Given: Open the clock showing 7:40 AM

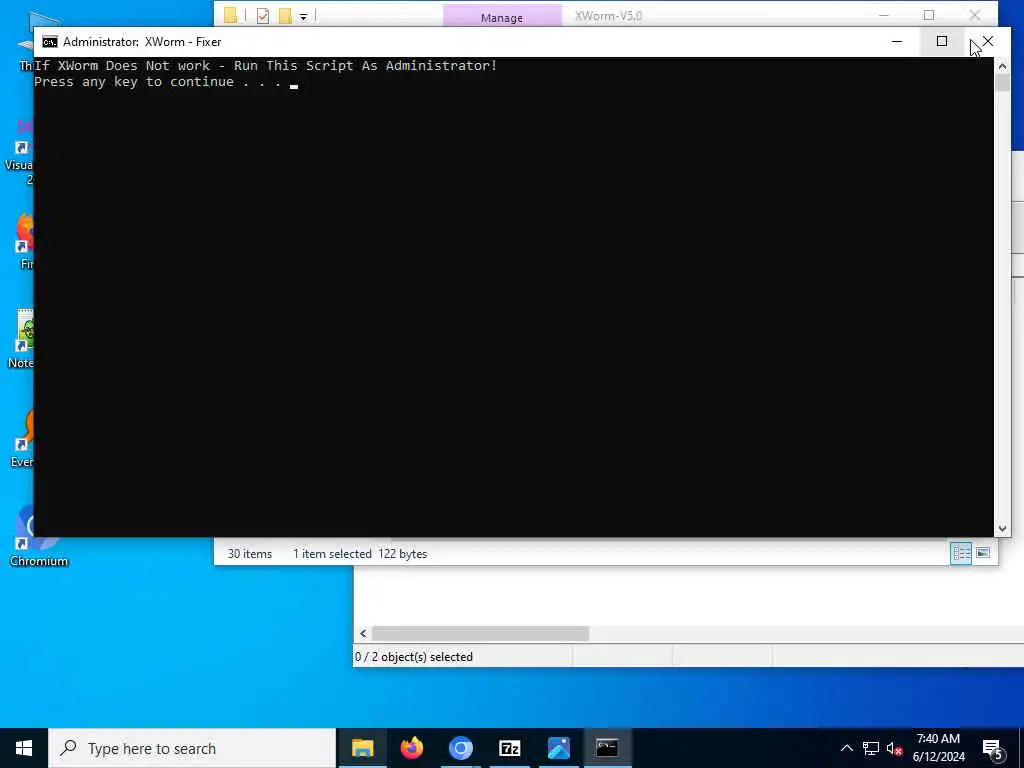Looking at the screenshot, I should click(x=938, y=748).
